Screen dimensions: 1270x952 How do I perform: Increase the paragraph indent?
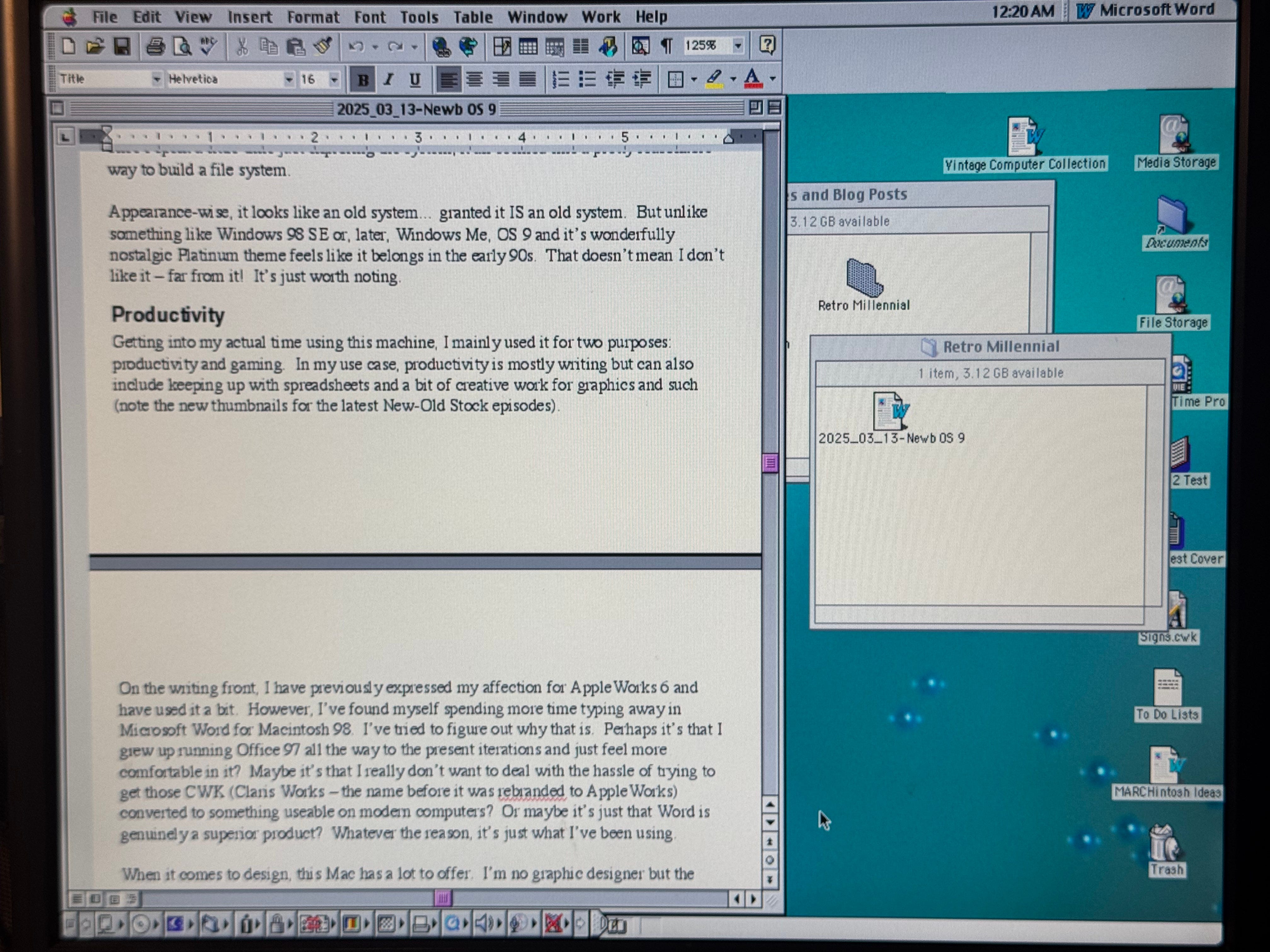641,79
